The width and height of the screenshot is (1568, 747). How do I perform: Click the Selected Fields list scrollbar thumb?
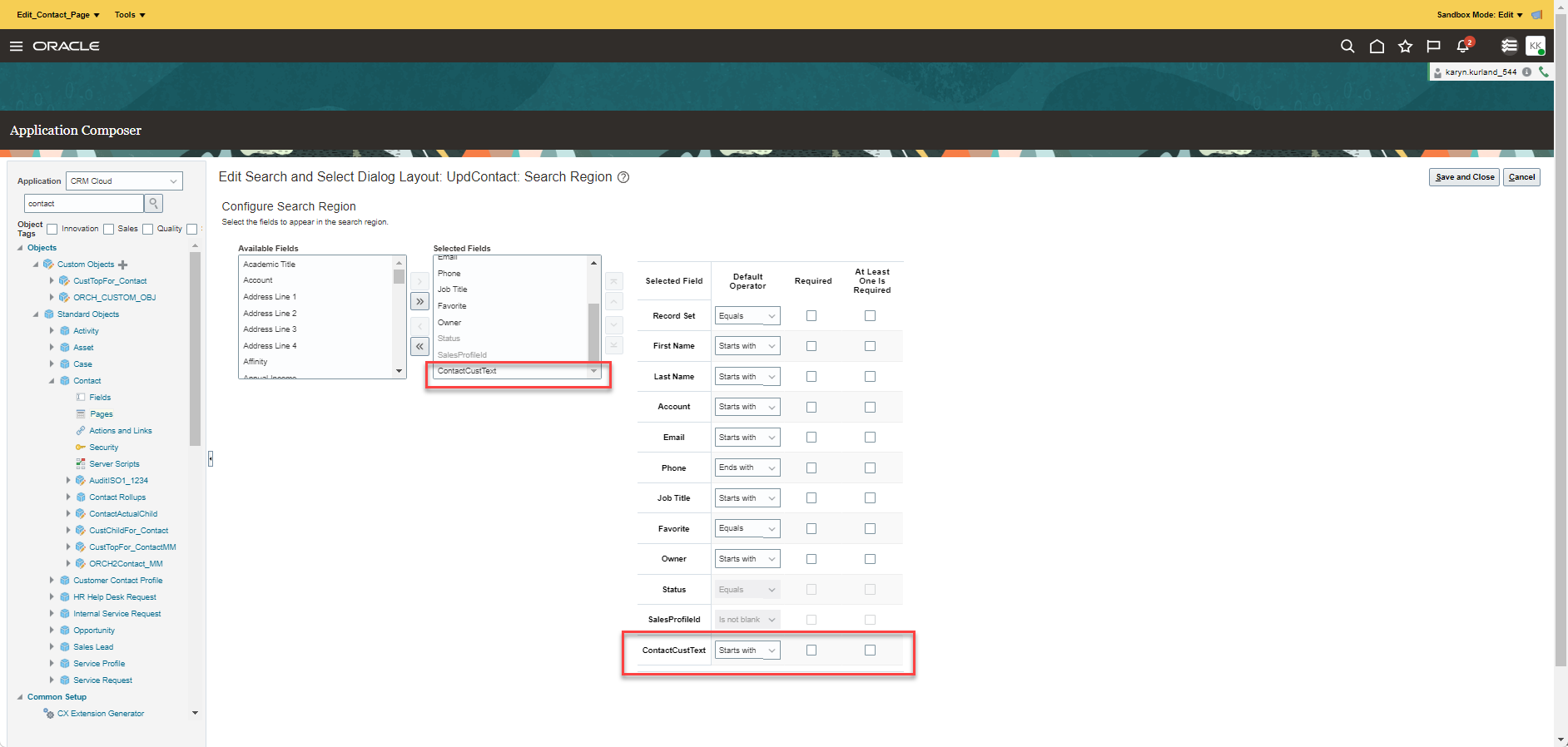click(593, 333)
